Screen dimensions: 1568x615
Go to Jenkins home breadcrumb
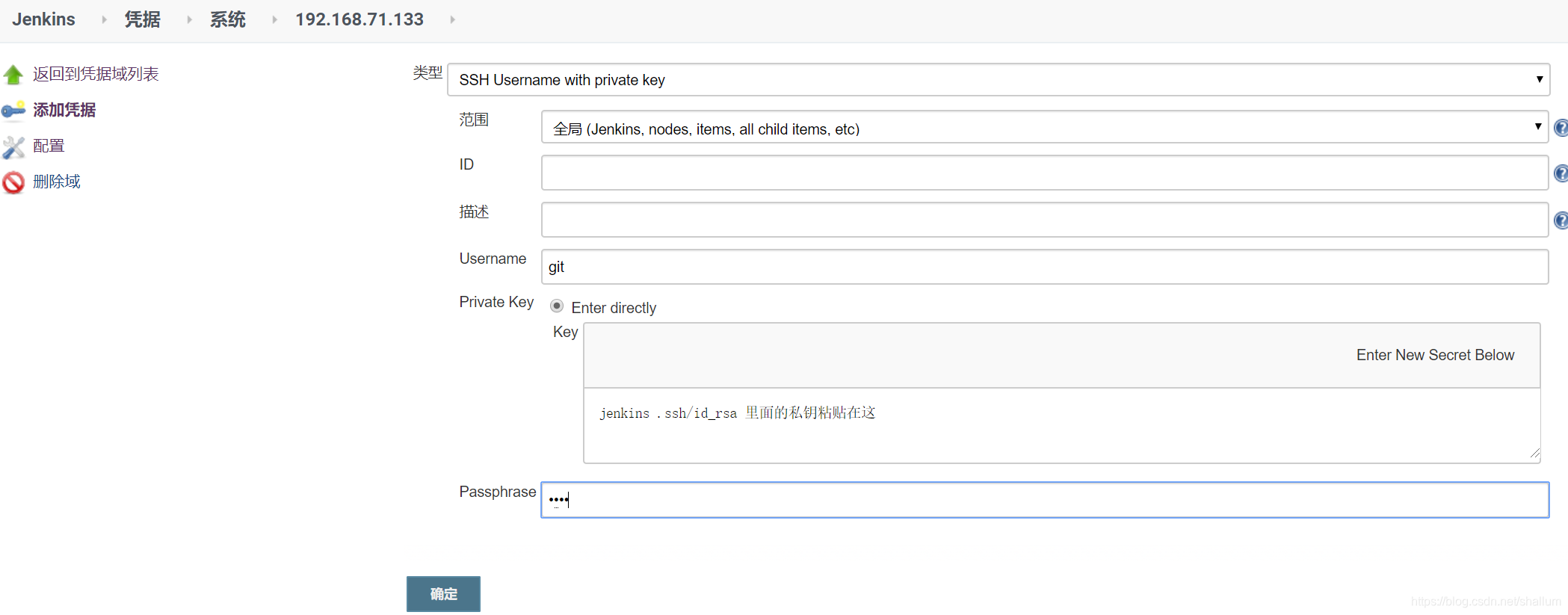(x=43, y=19)
